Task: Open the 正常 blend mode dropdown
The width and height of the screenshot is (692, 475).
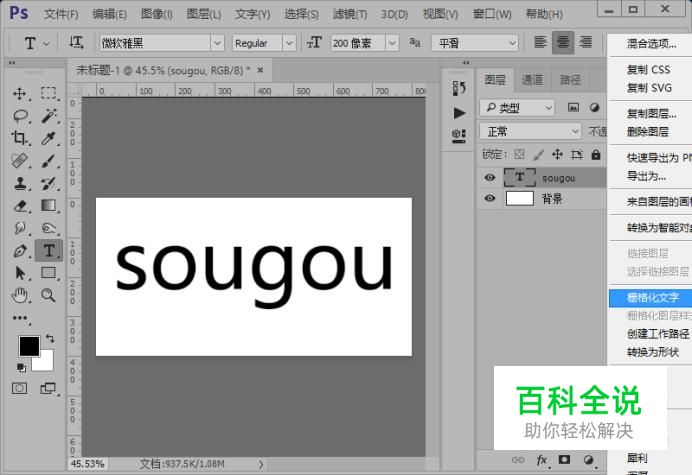Action: 530,132
